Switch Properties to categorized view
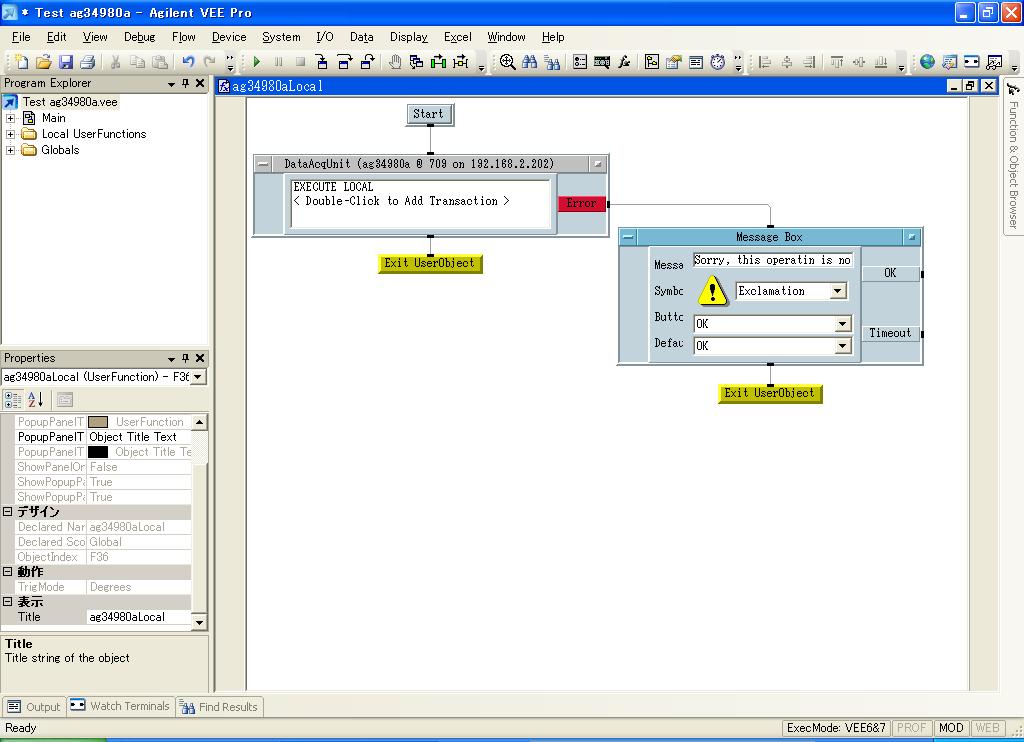1024x742 pixels. (13, 400)
